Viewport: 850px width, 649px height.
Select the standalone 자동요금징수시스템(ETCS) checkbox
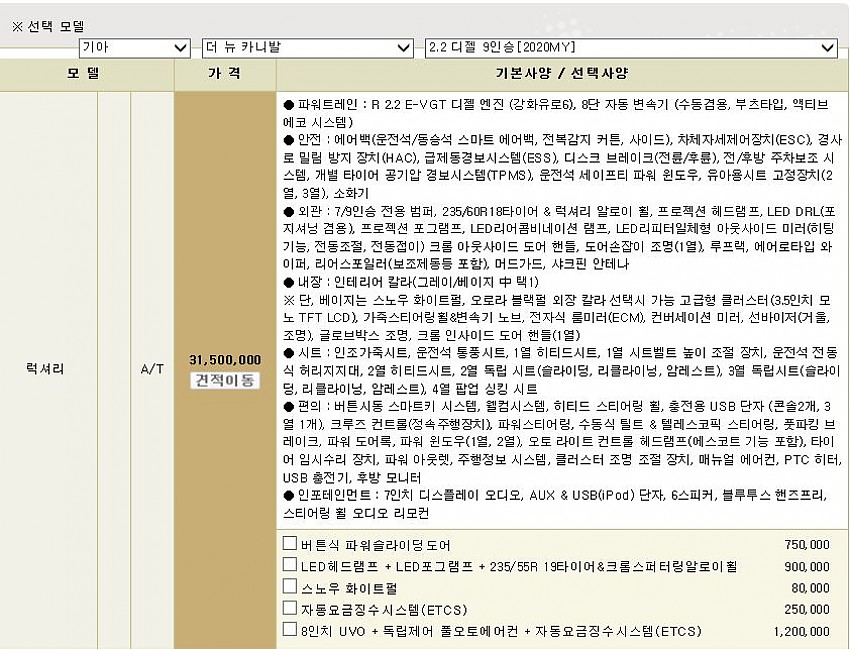pos(289,609)
